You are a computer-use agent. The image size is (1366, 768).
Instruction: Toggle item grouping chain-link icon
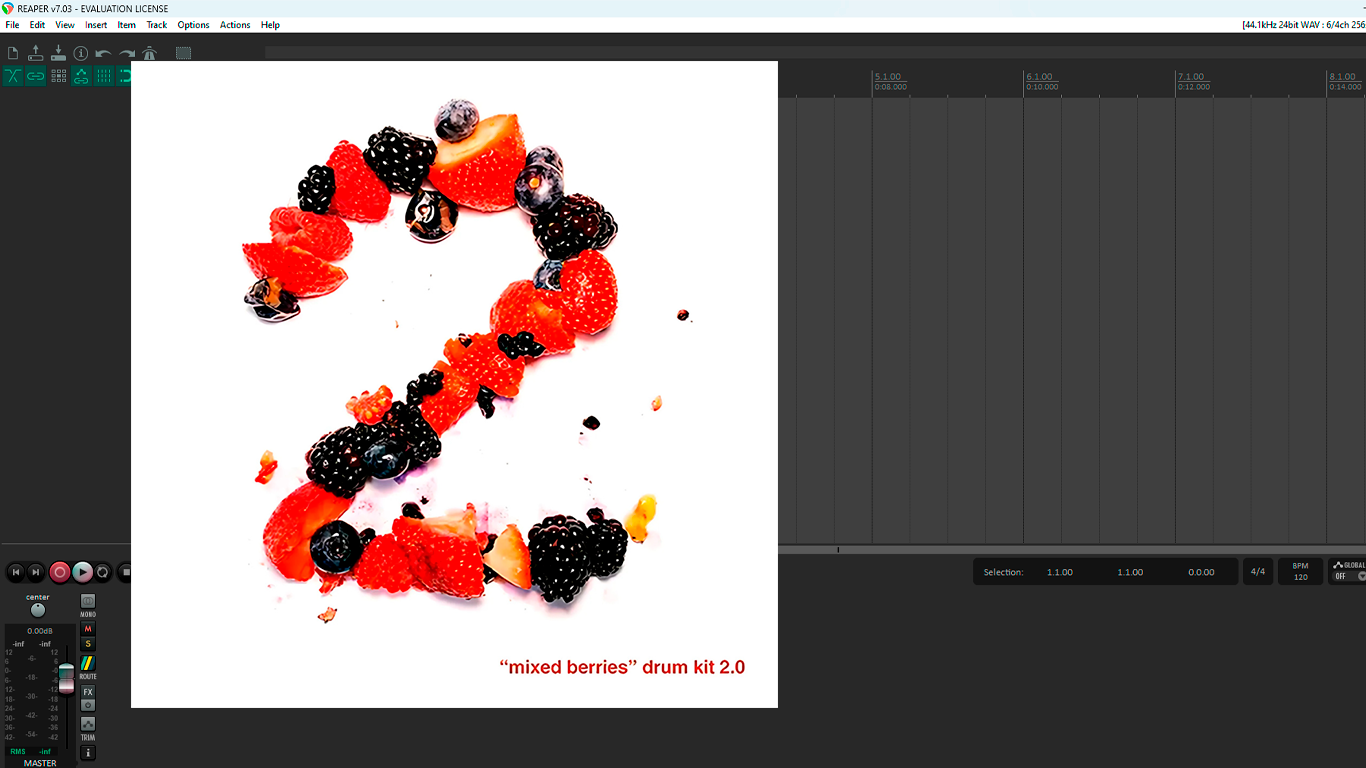tap(35, 76)
